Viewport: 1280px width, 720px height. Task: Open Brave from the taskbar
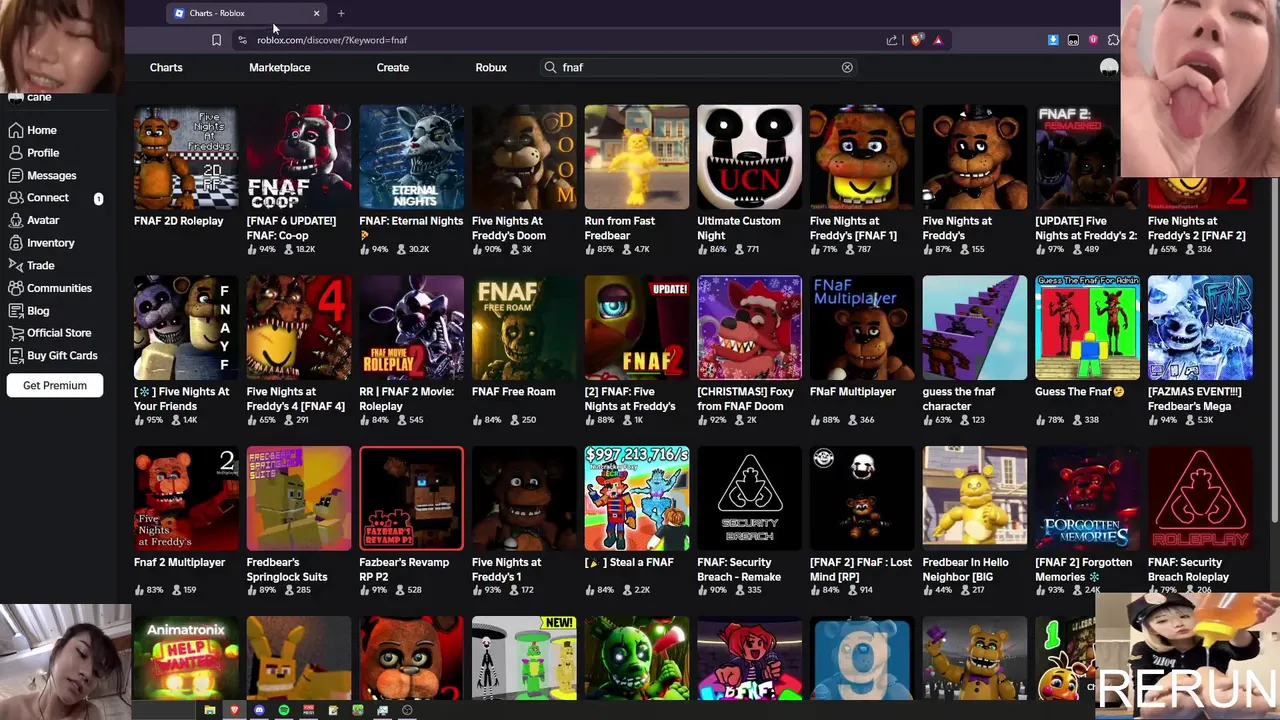(234, 710)
